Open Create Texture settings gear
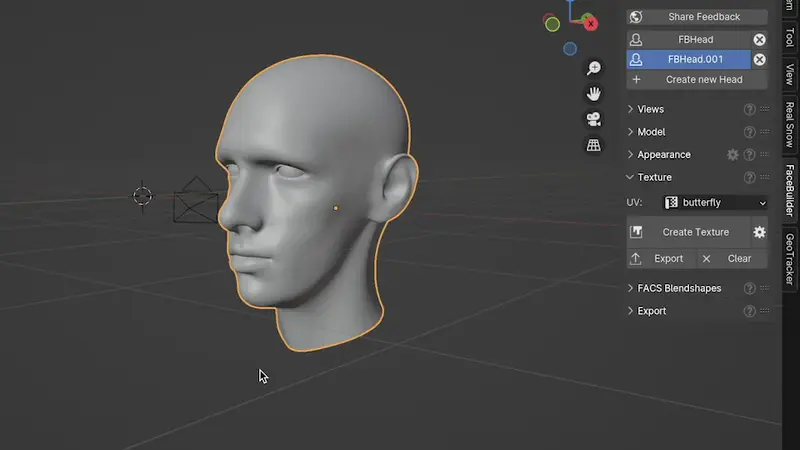The image size is (800, 450). coord(759,232)
